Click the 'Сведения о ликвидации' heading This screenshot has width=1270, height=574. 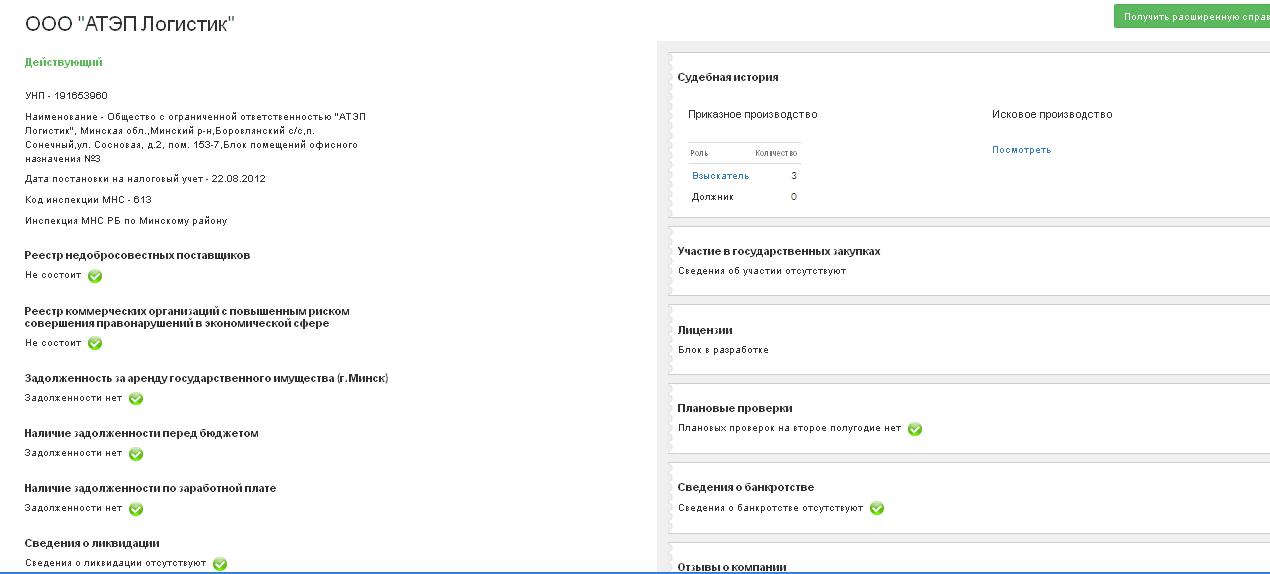pos(92,543)
